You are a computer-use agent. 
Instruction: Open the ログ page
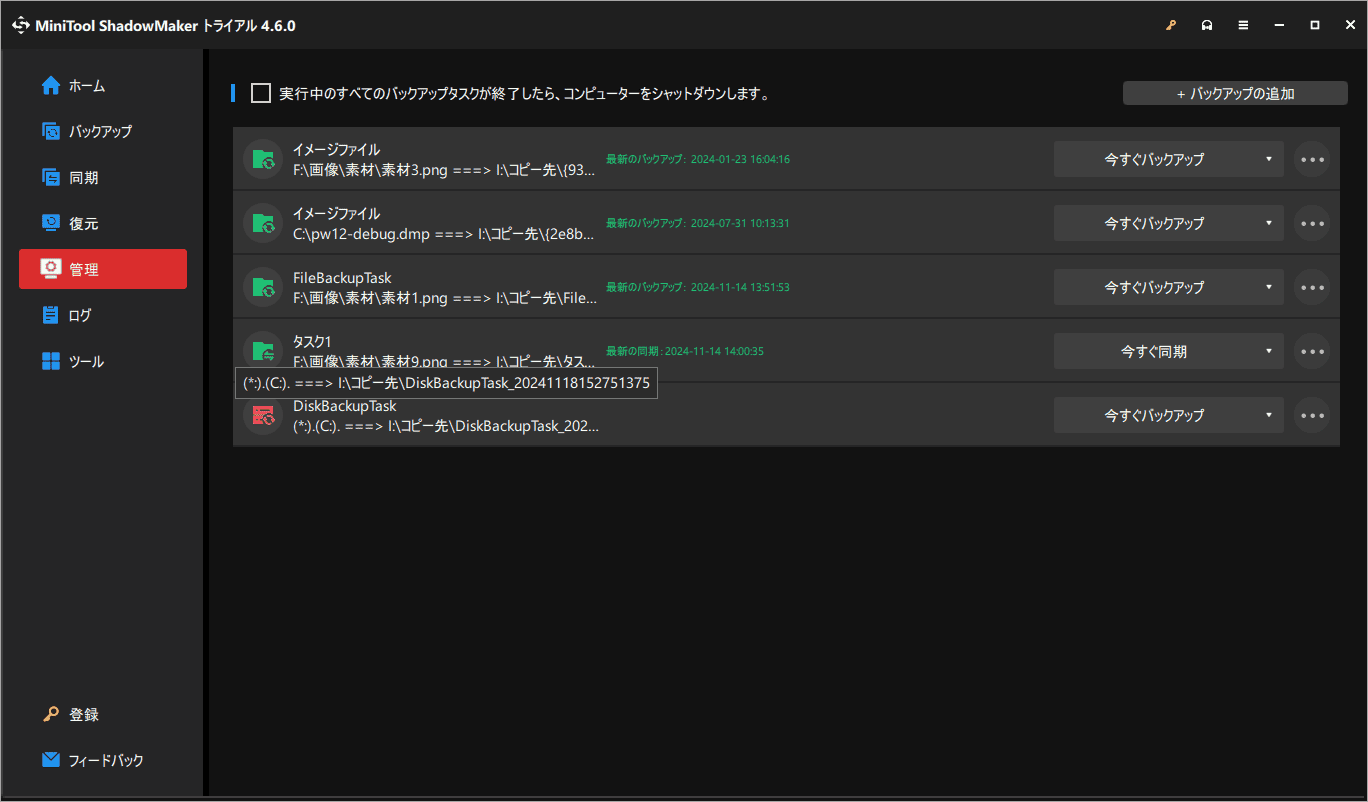[103, 315]
